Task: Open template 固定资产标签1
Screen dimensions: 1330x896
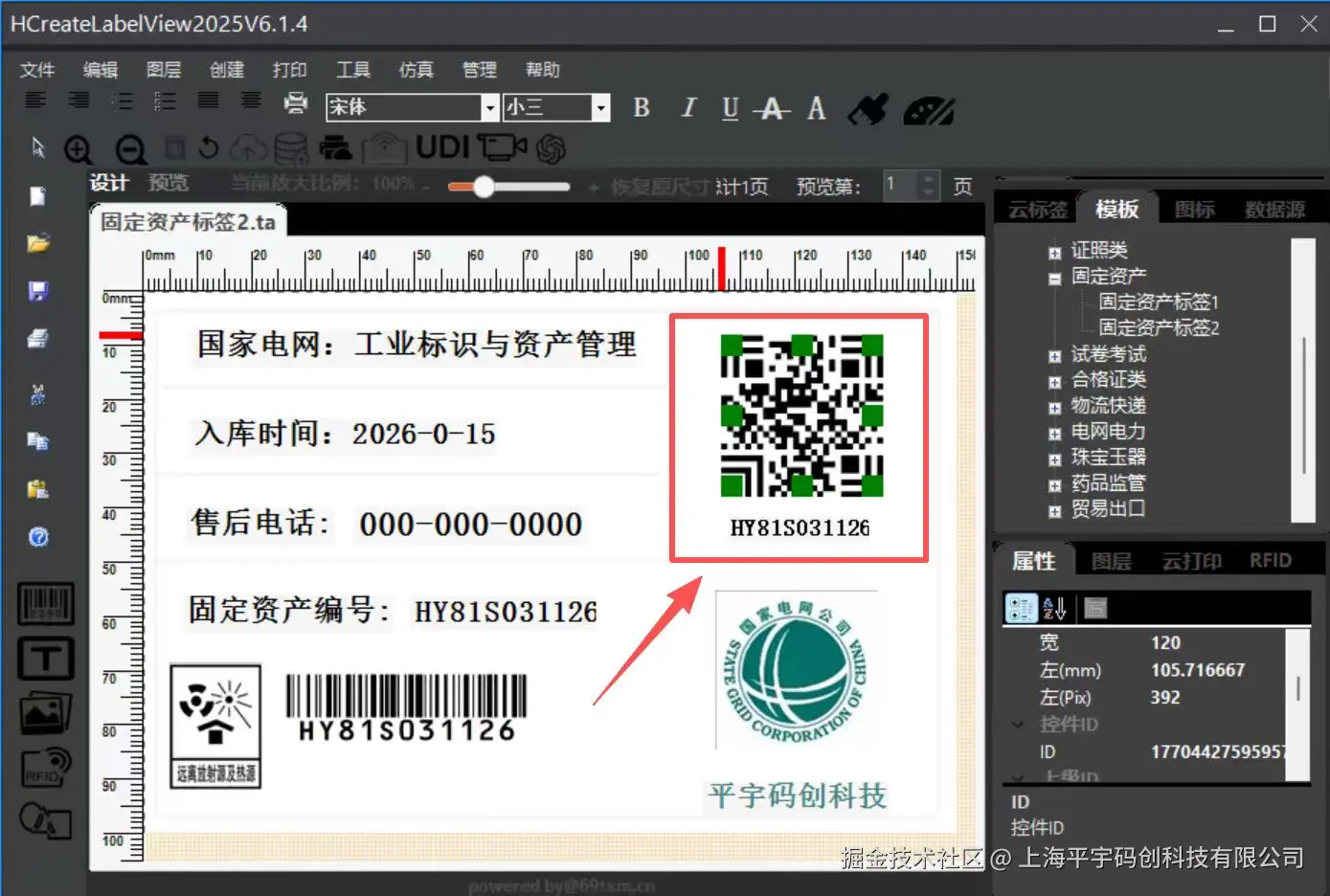Action: 1159,302
